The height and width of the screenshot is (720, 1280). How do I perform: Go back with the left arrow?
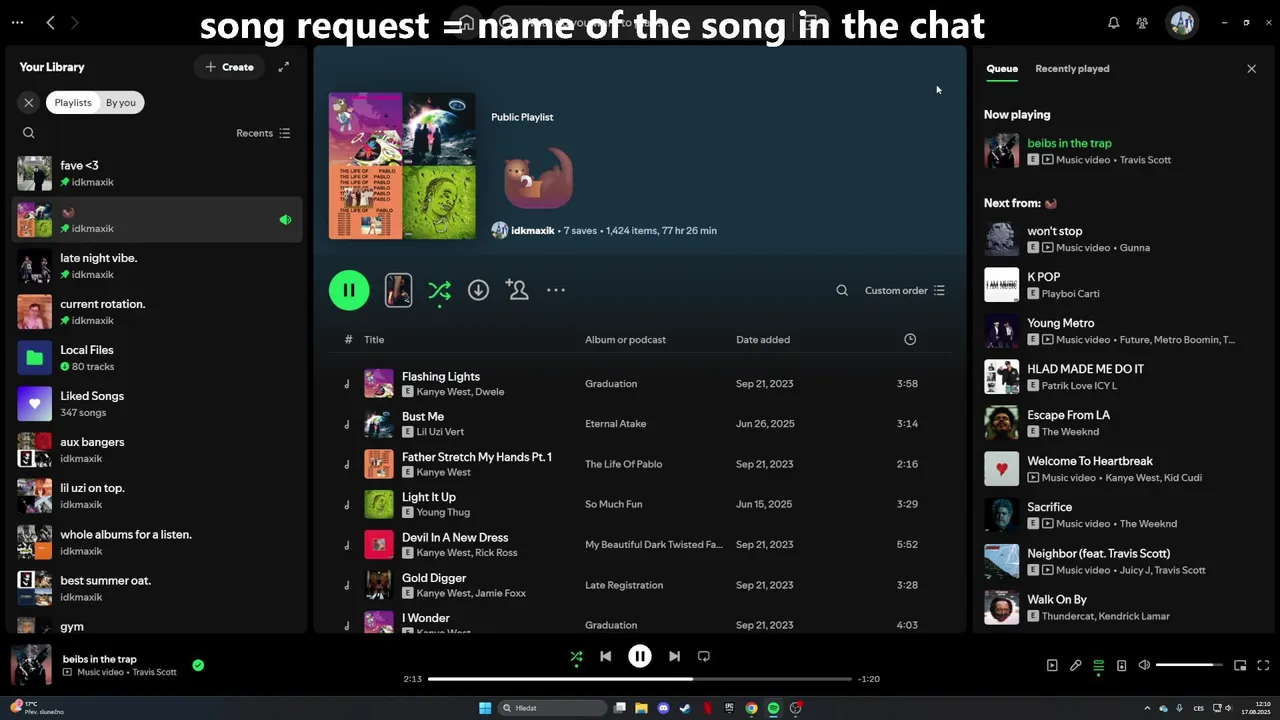(50, 22)
